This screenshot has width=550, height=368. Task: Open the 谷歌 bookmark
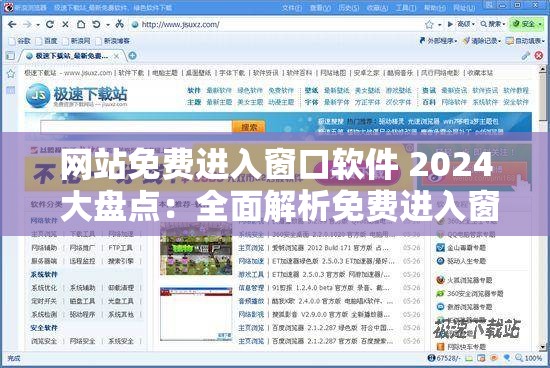pos(20,41)
